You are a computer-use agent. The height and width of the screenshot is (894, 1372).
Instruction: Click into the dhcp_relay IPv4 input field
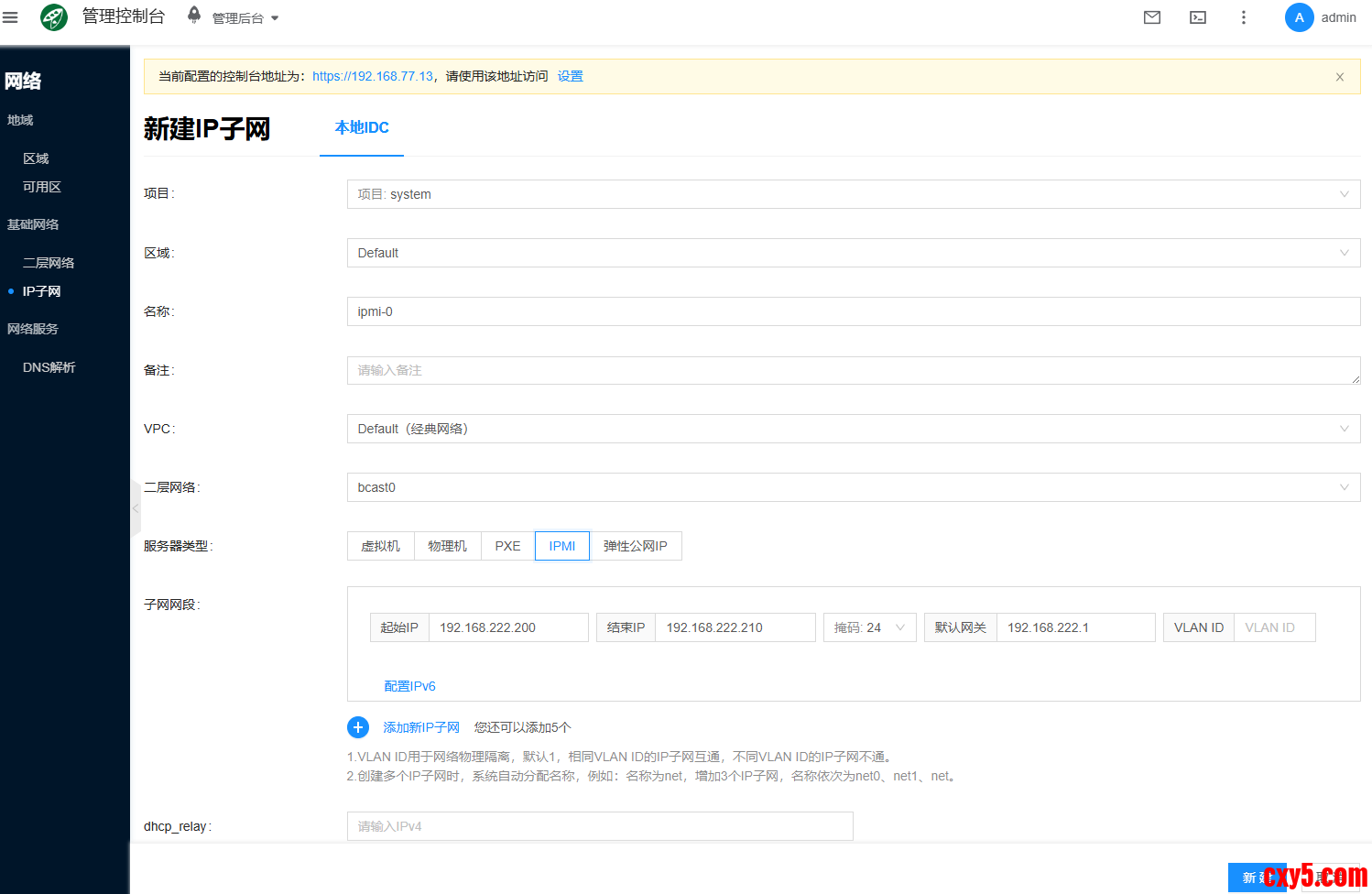pos(600,826)
